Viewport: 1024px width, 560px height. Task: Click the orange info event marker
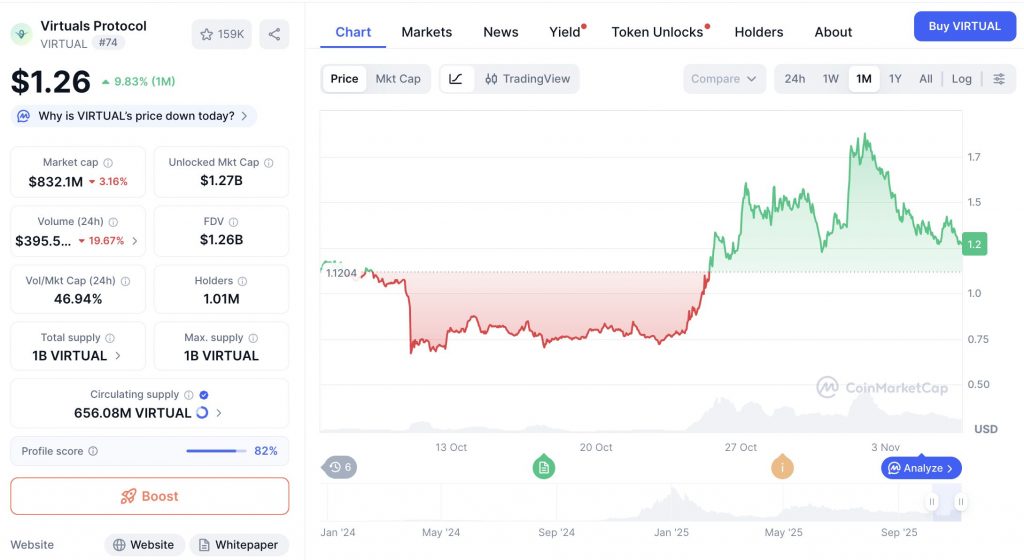click(782, 467)
